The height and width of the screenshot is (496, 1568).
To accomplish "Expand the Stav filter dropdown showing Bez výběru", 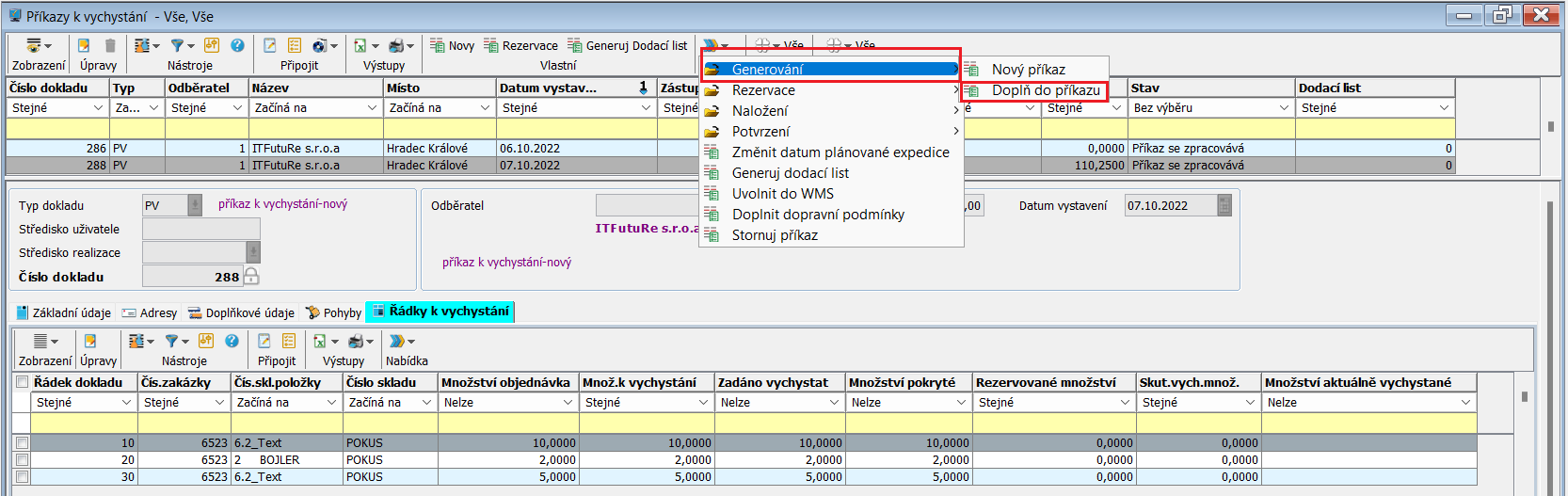I will click(1284, 108).
